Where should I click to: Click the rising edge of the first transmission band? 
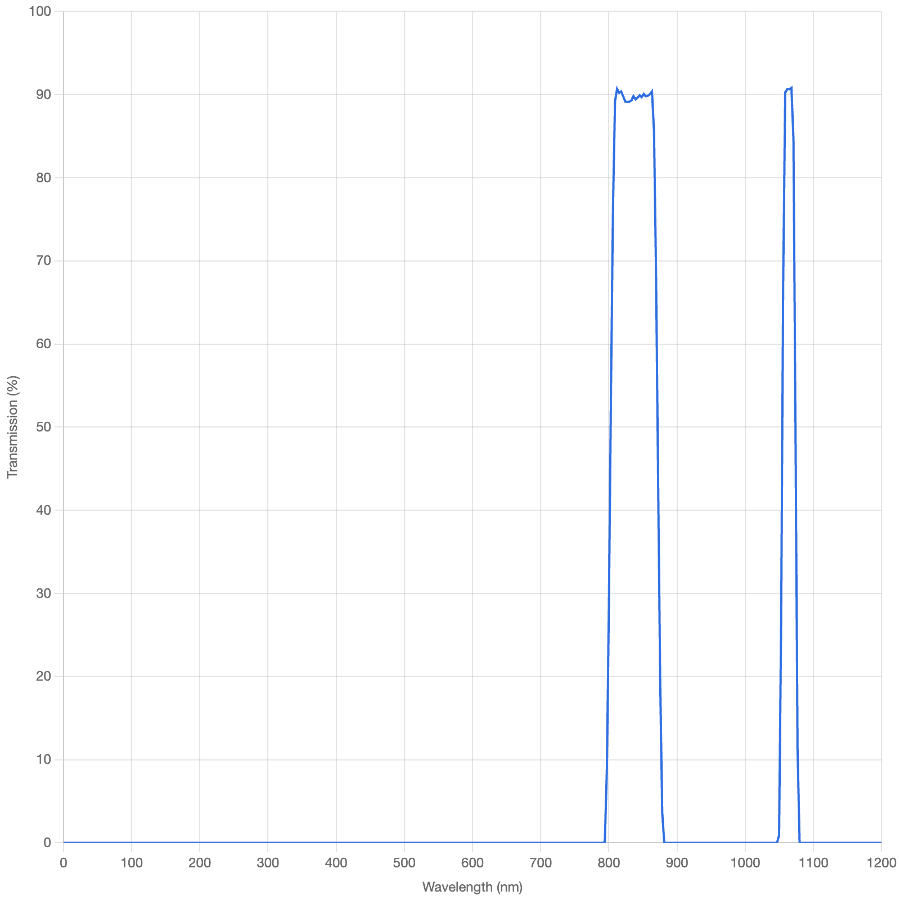(x=609, y=450)
